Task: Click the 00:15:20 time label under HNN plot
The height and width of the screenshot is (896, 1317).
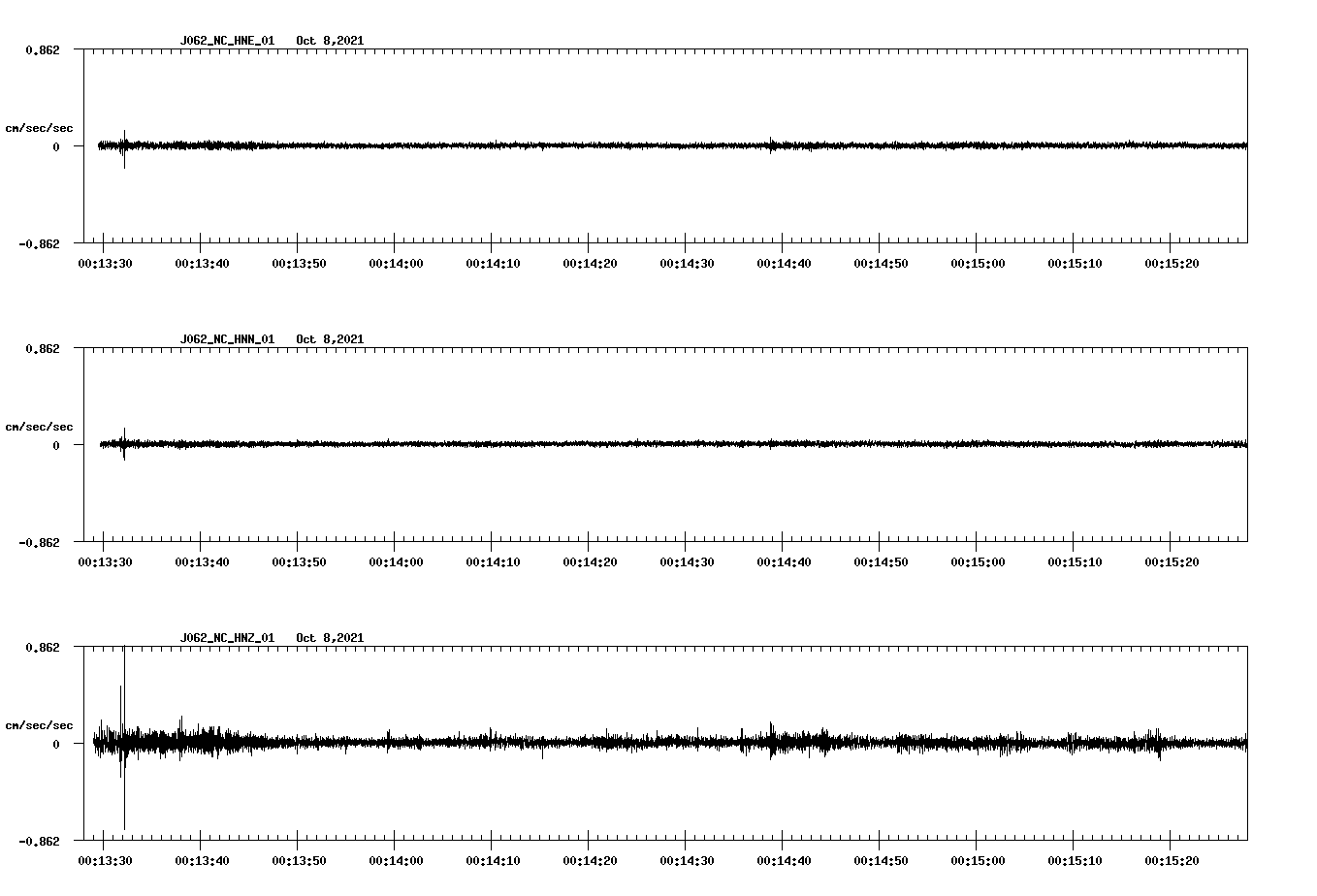Action: (1172, 562)
